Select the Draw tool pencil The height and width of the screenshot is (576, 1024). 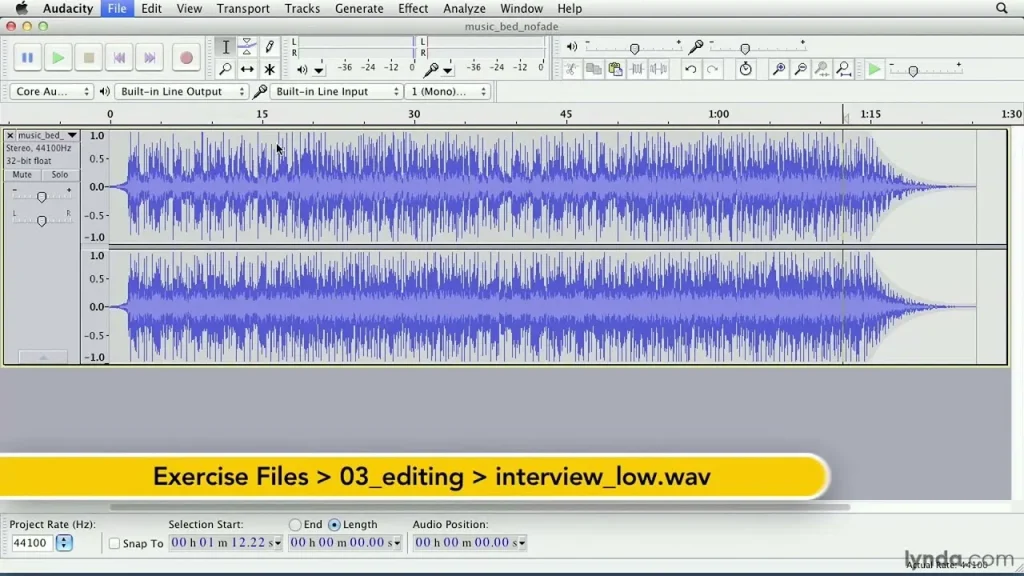tap(270, 46)
